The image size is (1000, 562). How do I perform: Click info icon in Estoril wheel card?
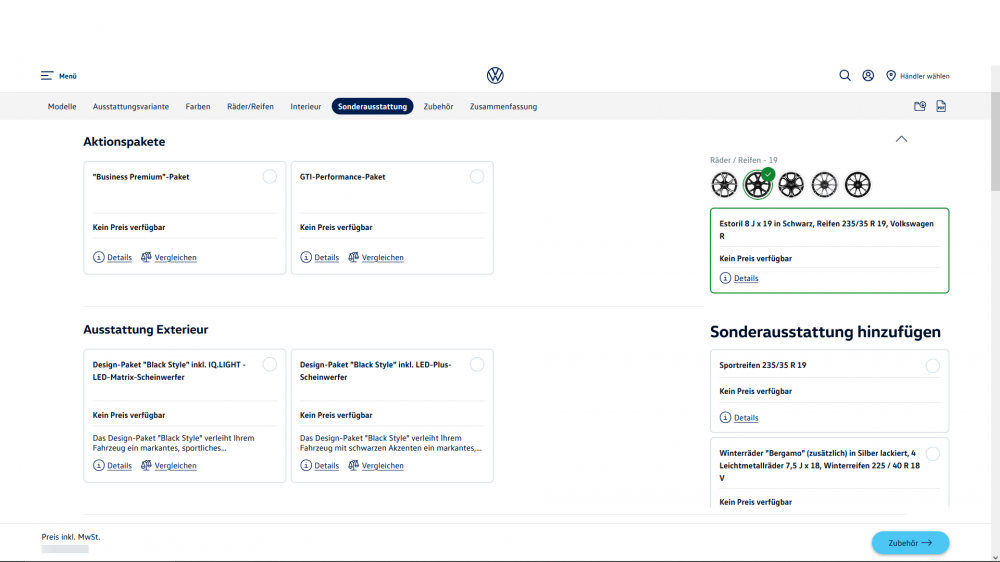(725, 277)
